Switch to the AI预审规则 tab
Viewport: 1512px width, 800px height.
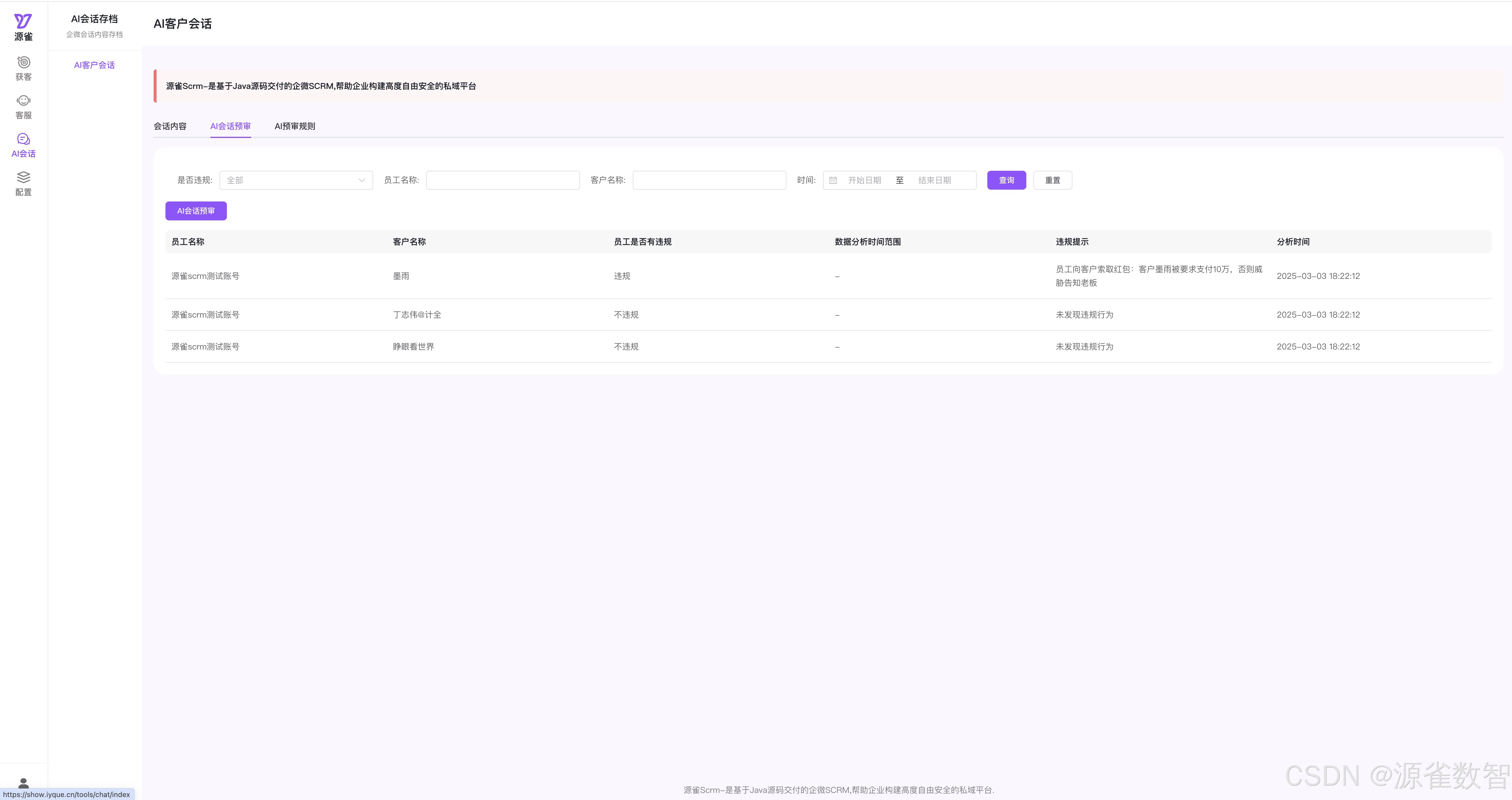coord(295,126)
